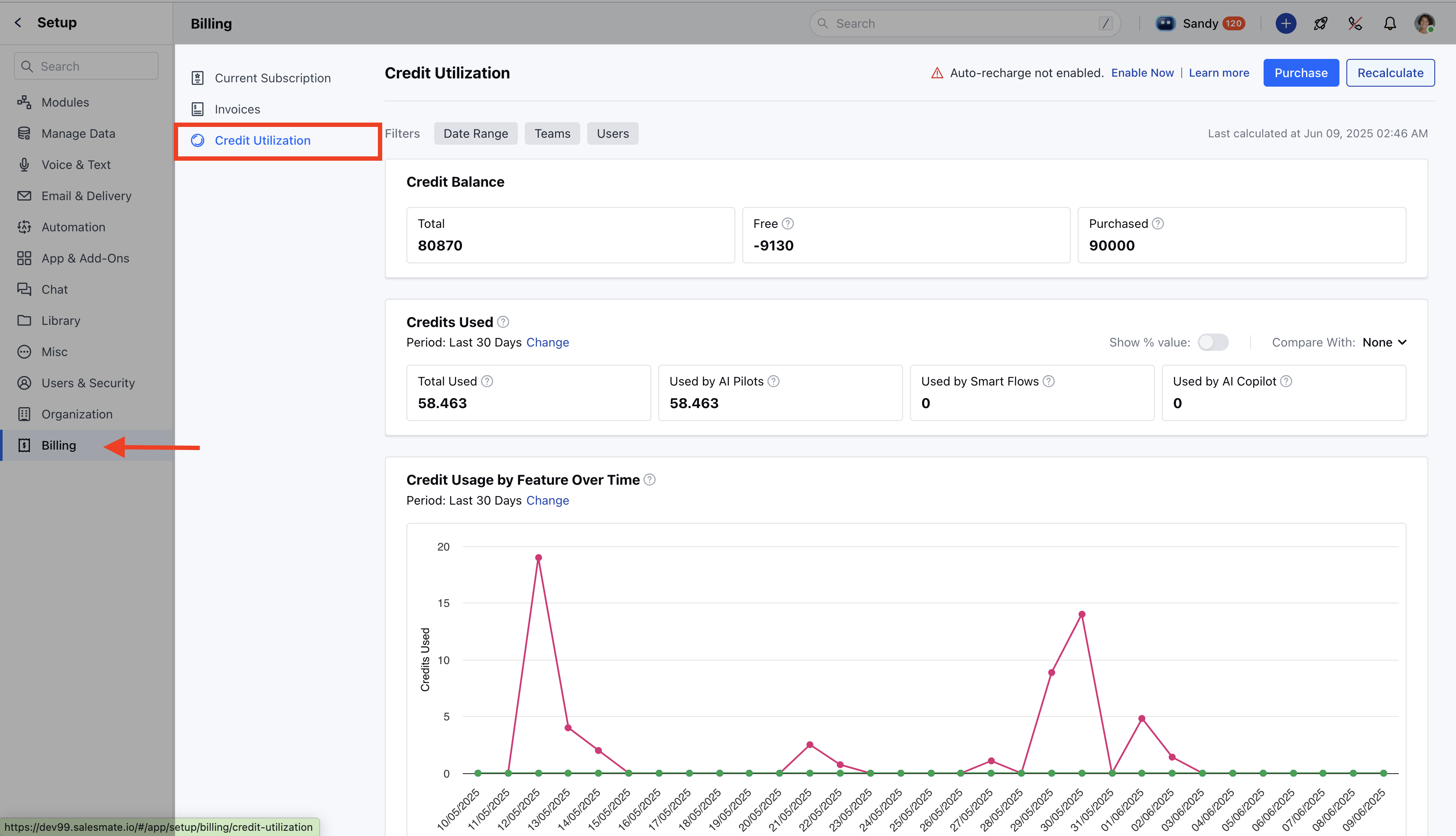Image resolution: width=1456 pixels, height=836 pixels.
Task: Click the top global Search bar
Action: click(965, 23)
